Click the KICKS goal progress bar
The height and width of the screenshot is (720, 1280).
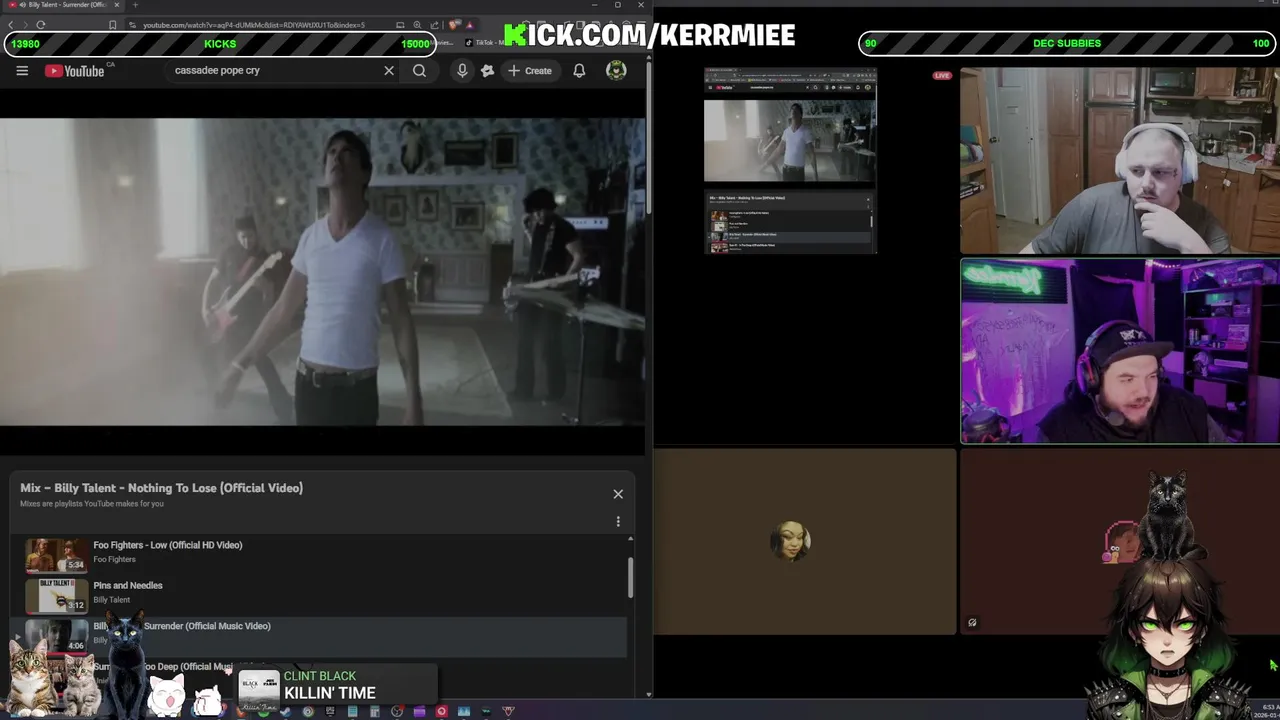(x=220, y=44)
